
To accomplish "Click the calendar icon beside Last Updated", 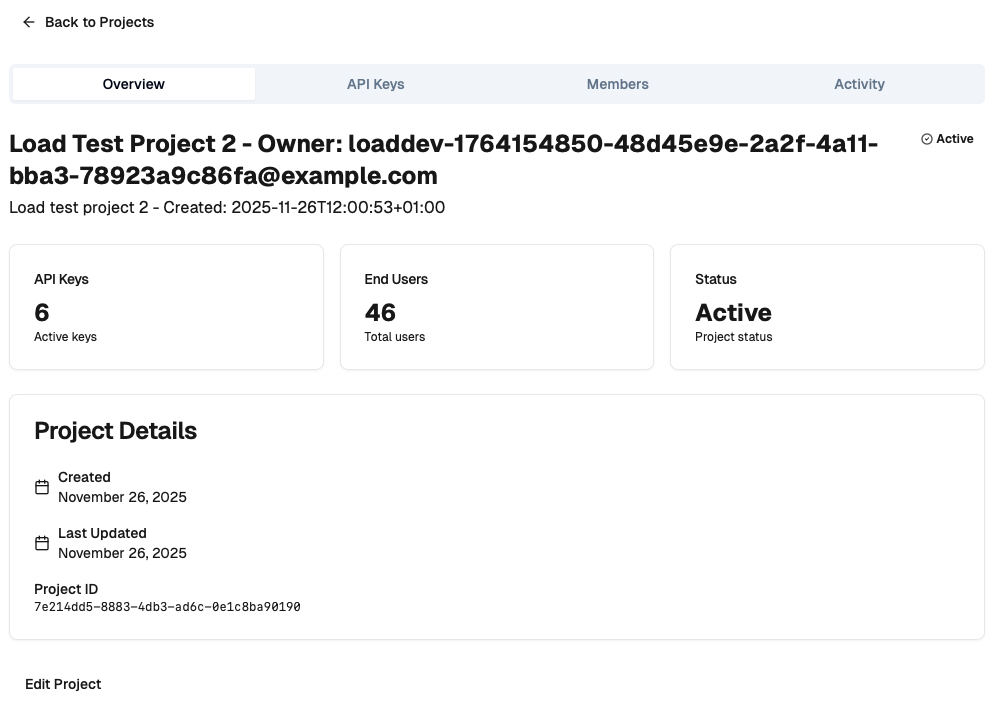I will tap(41, 543).
